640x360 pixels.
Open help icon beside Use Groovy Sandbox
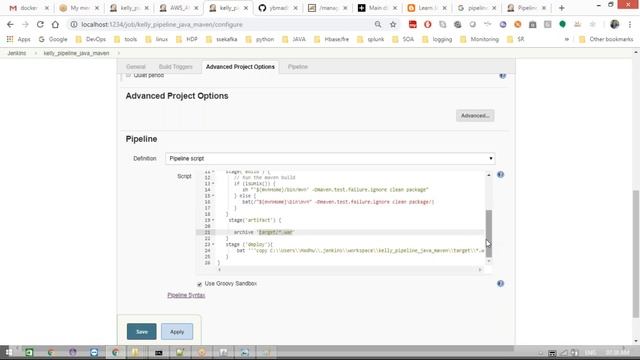tap(500, 284)
